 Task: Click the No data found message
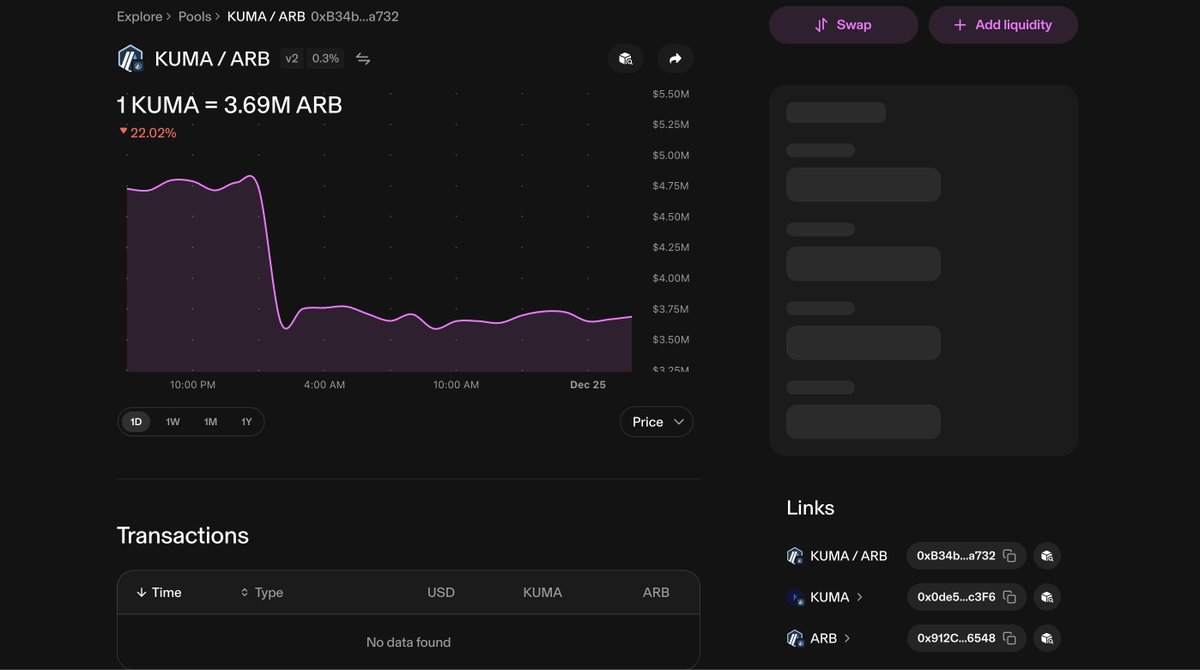[x=408, y=643]
